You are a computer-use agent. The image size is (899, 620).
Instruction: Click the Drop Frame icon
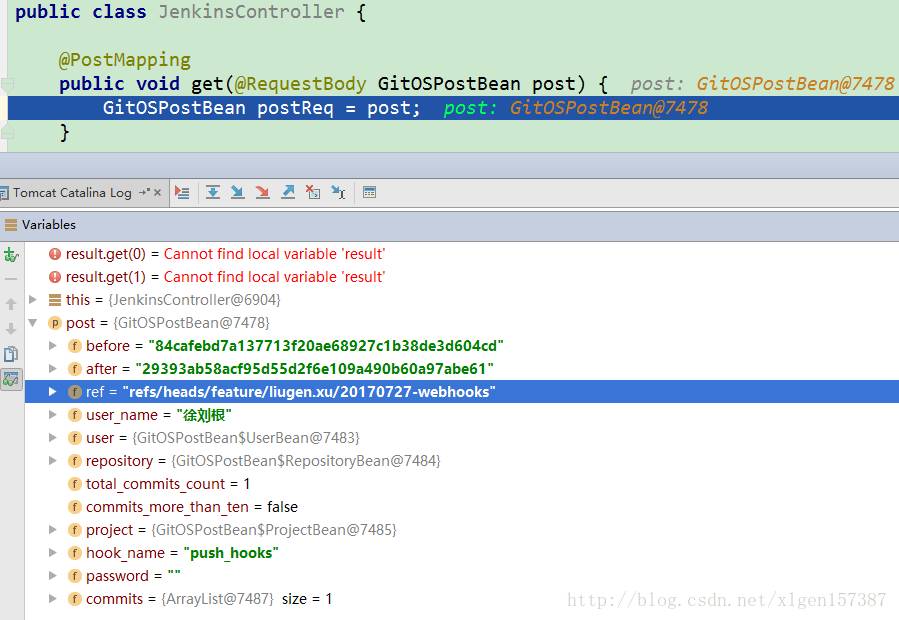click(313, 193)
